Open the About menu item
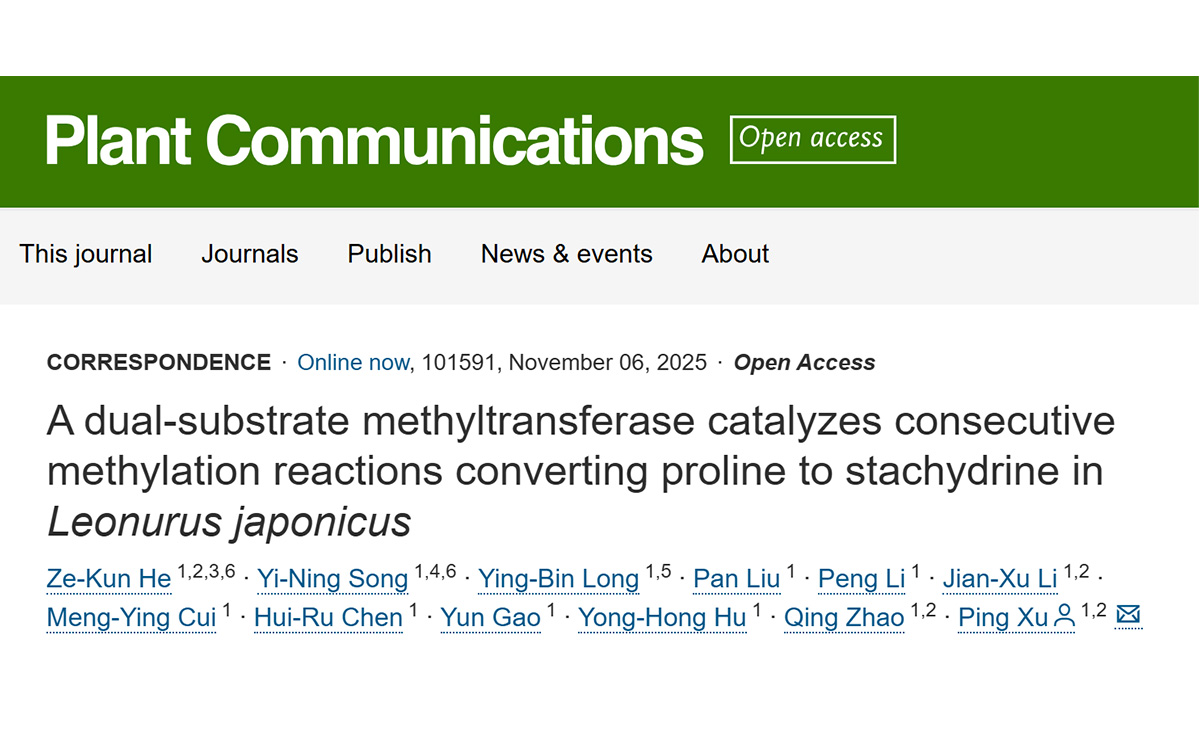Image resolution: width=1200 pixels, height=750 pixels. coord(735,254)
